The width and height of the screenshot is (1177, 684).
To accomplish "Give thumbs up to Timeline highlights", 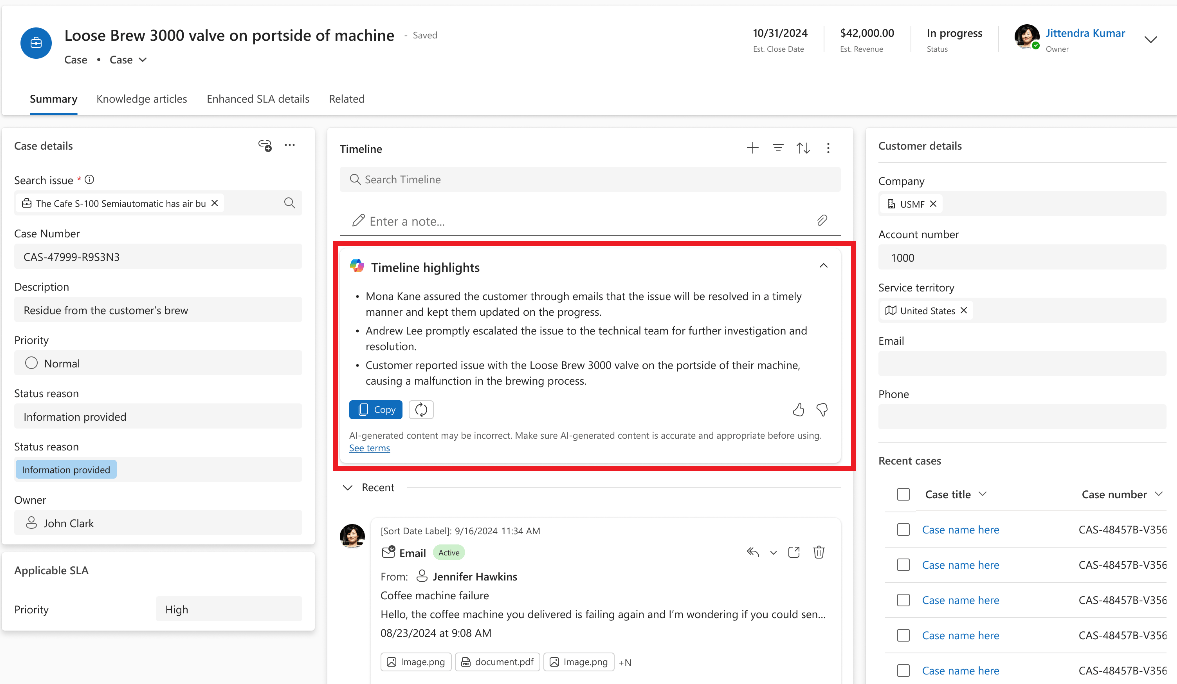I will point(798,409).
